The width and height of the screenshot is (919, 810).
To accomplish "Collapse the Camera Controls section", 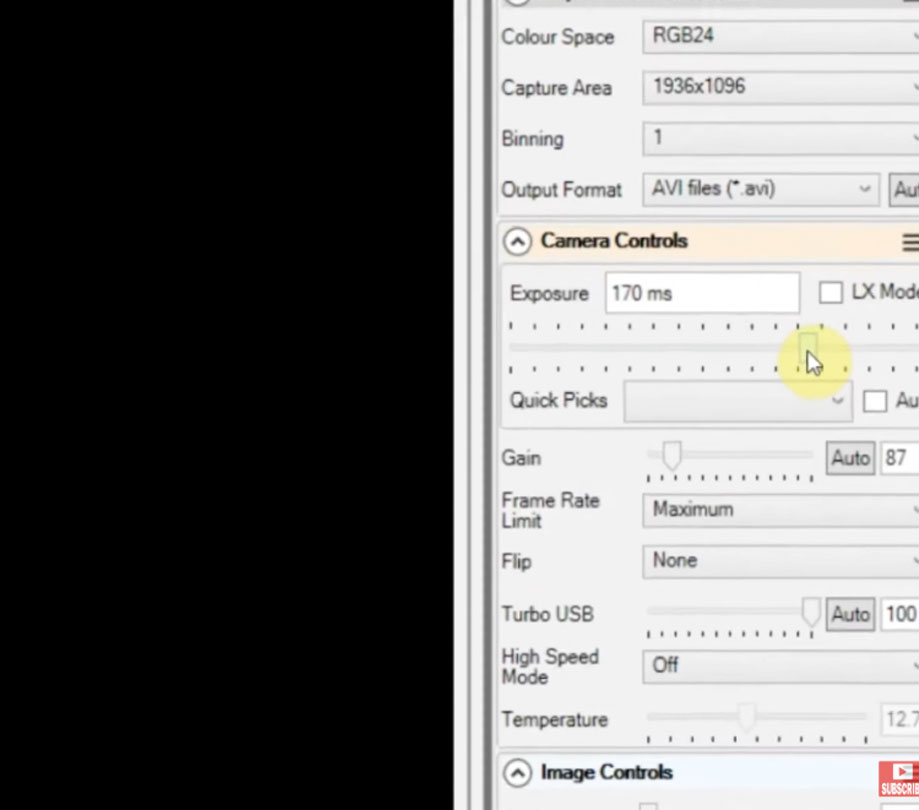I will pyautogui.click(x=517, y=241).
